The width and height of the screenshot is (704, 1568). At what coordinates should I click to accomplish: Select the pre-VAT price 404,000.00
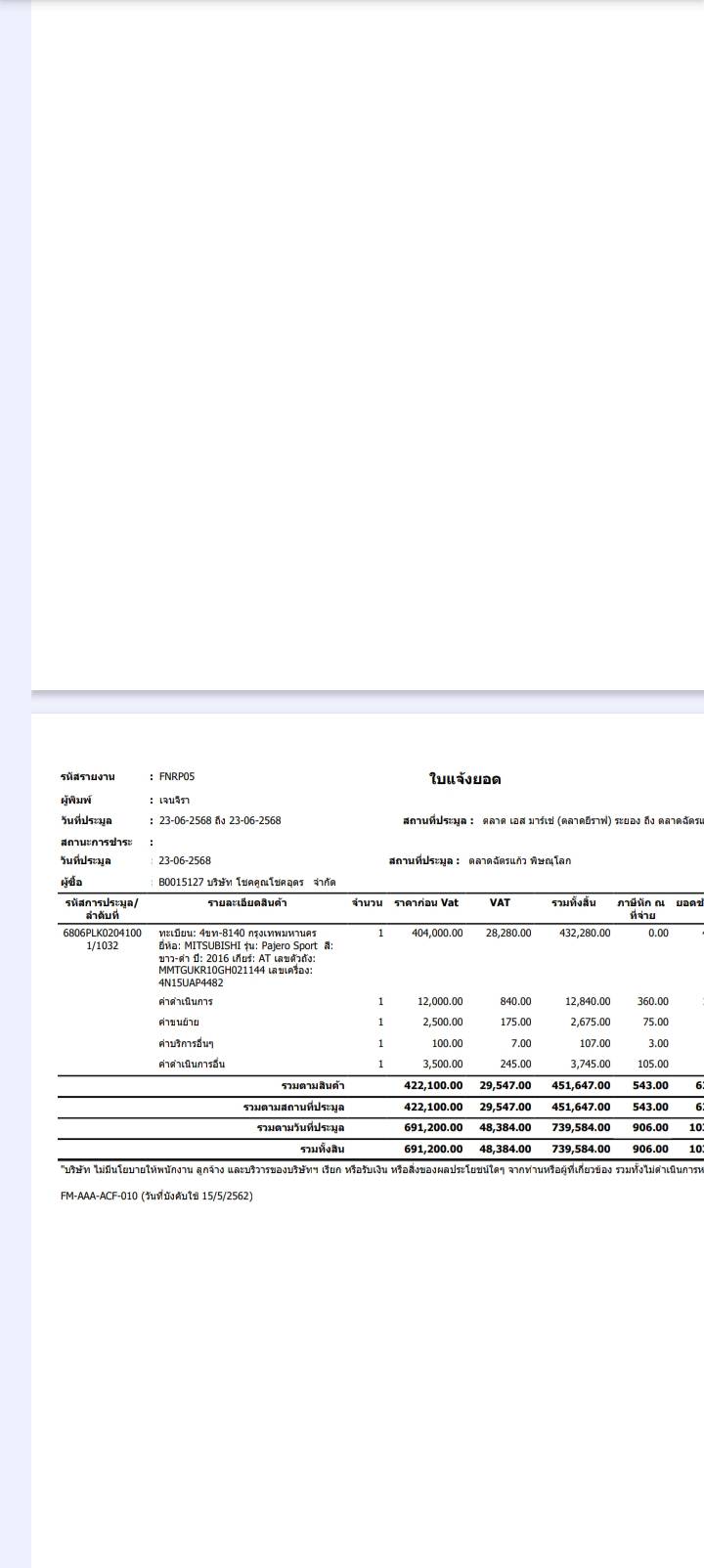point(437,934)
